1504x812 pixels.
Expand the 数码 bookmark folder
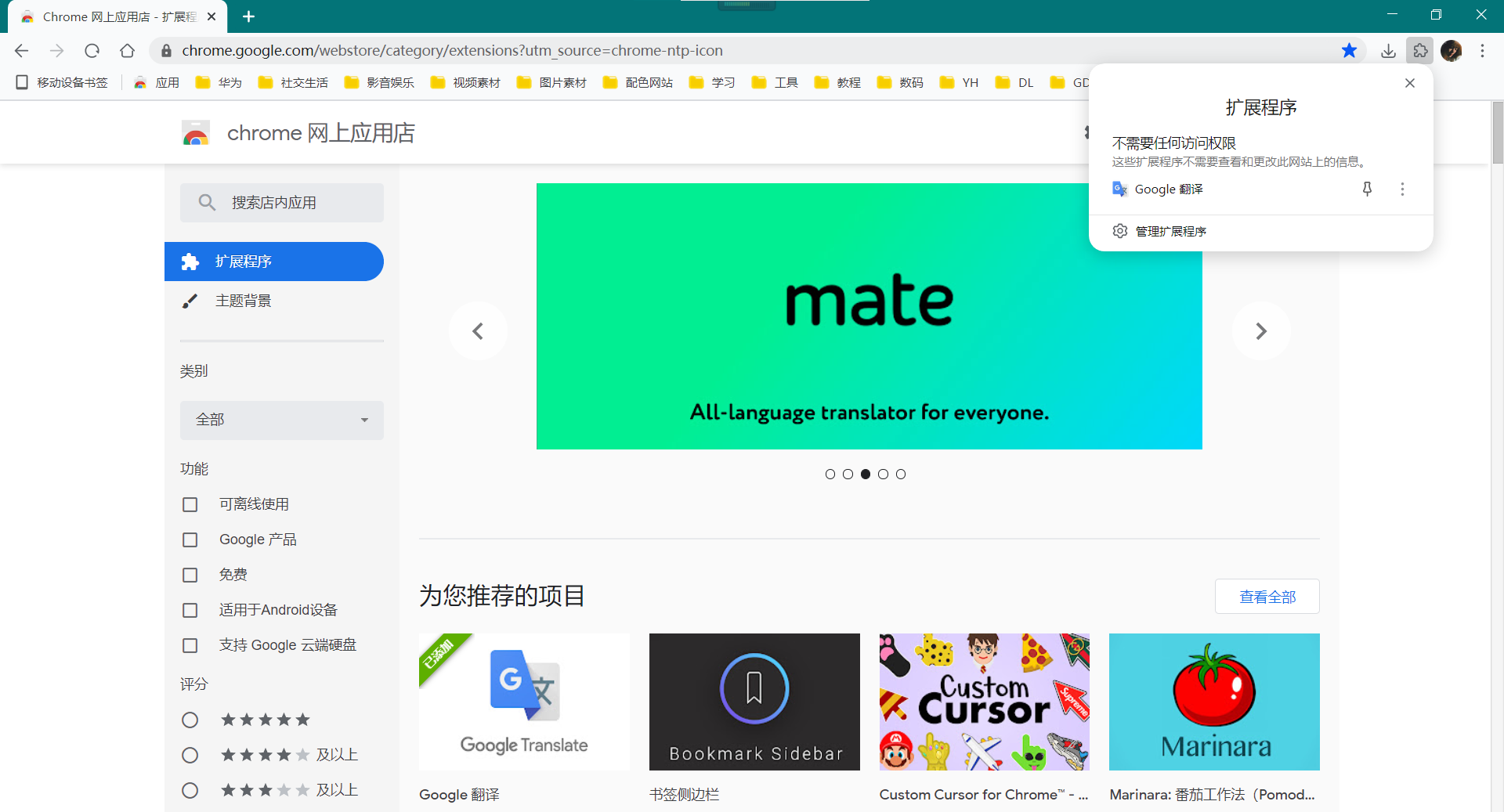(900, 82)
